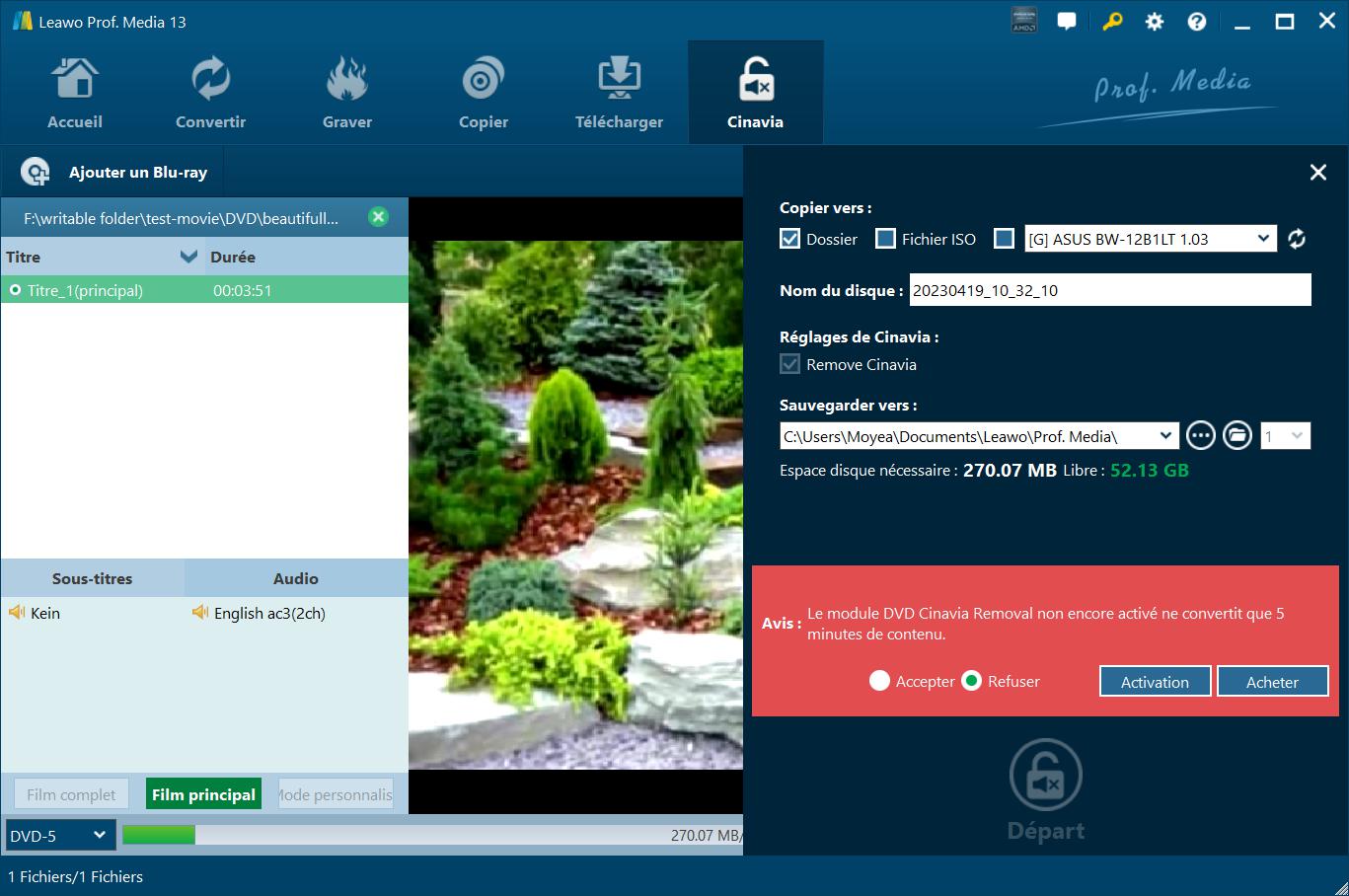This screenshot has height=896, width=1349.
Task: Click the Activation button
Action: click(1155, 682)
